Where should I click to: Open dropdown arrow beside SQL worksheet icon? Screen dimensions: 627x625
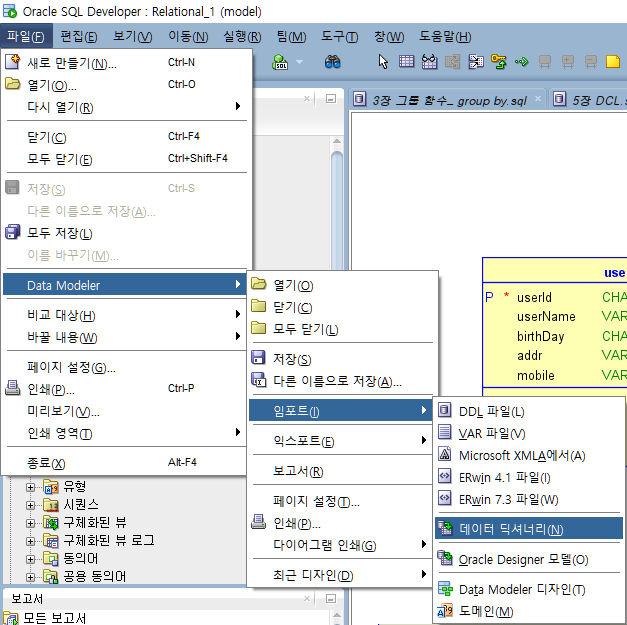click(300, 62)
